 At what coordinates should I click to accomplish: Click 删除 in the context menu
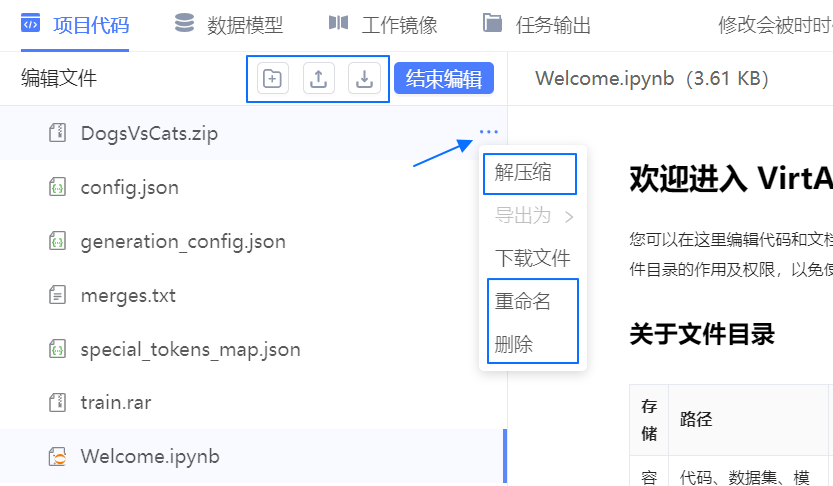coord(514,344)
